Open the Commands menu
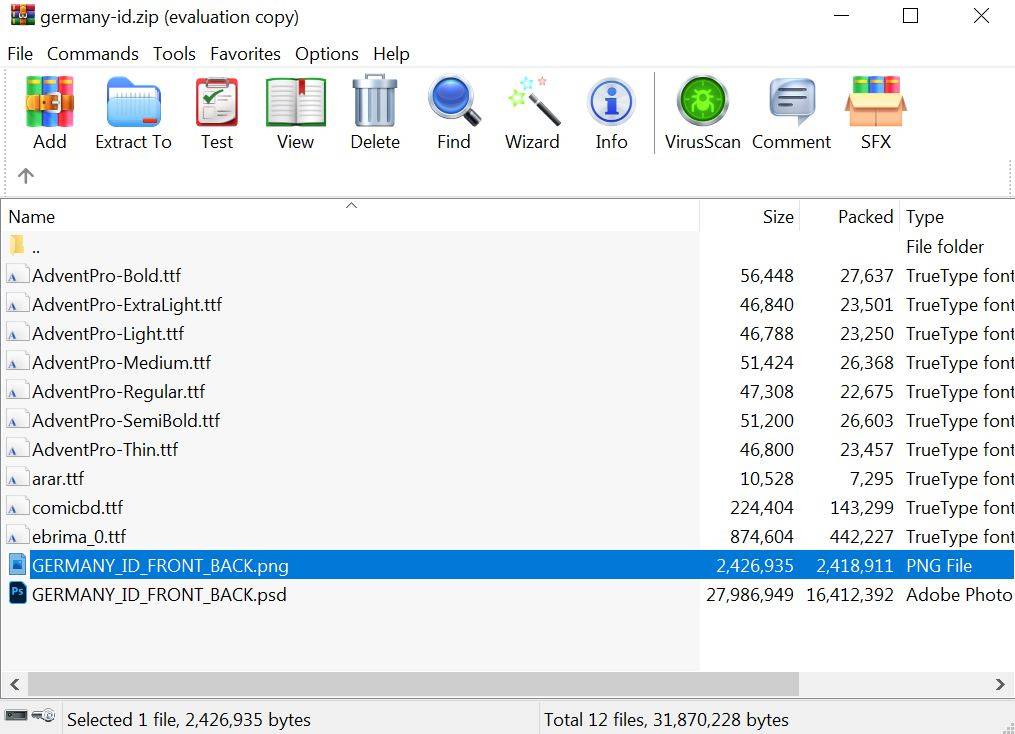Viewport: 1015px width, 734px height. [x=92, y=54]
